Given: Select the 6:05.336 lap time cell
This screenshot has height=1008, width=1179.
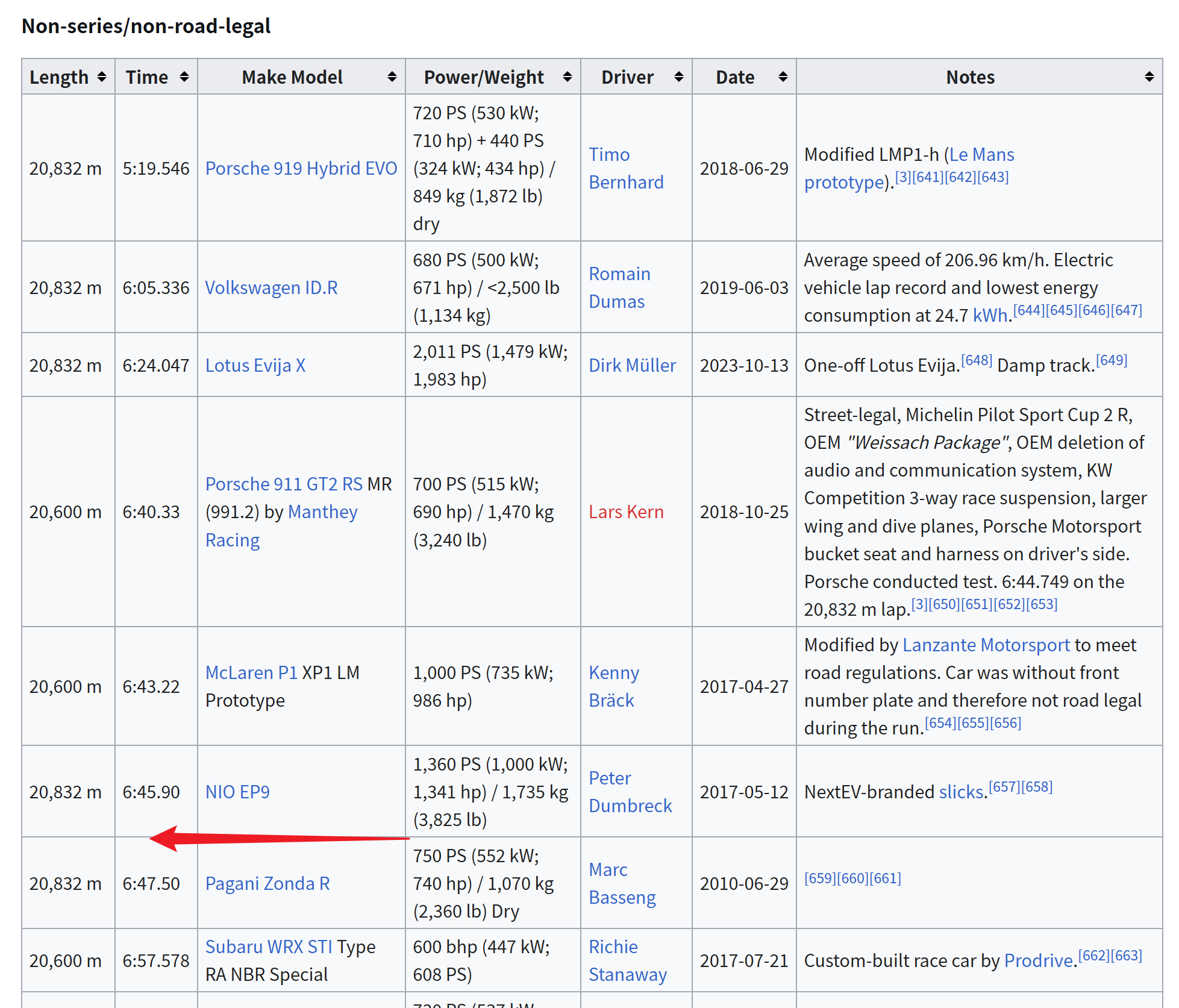Looking at the screenshot, I should click(156, 287).
